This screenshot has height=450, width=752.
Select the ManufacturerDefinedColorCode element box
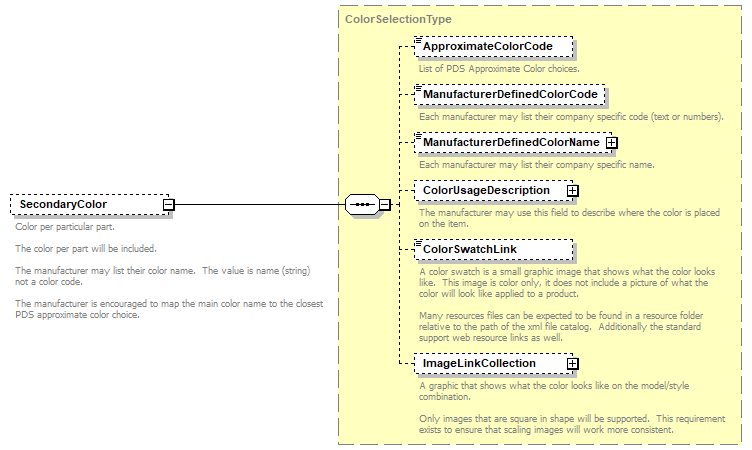(510, 95)
